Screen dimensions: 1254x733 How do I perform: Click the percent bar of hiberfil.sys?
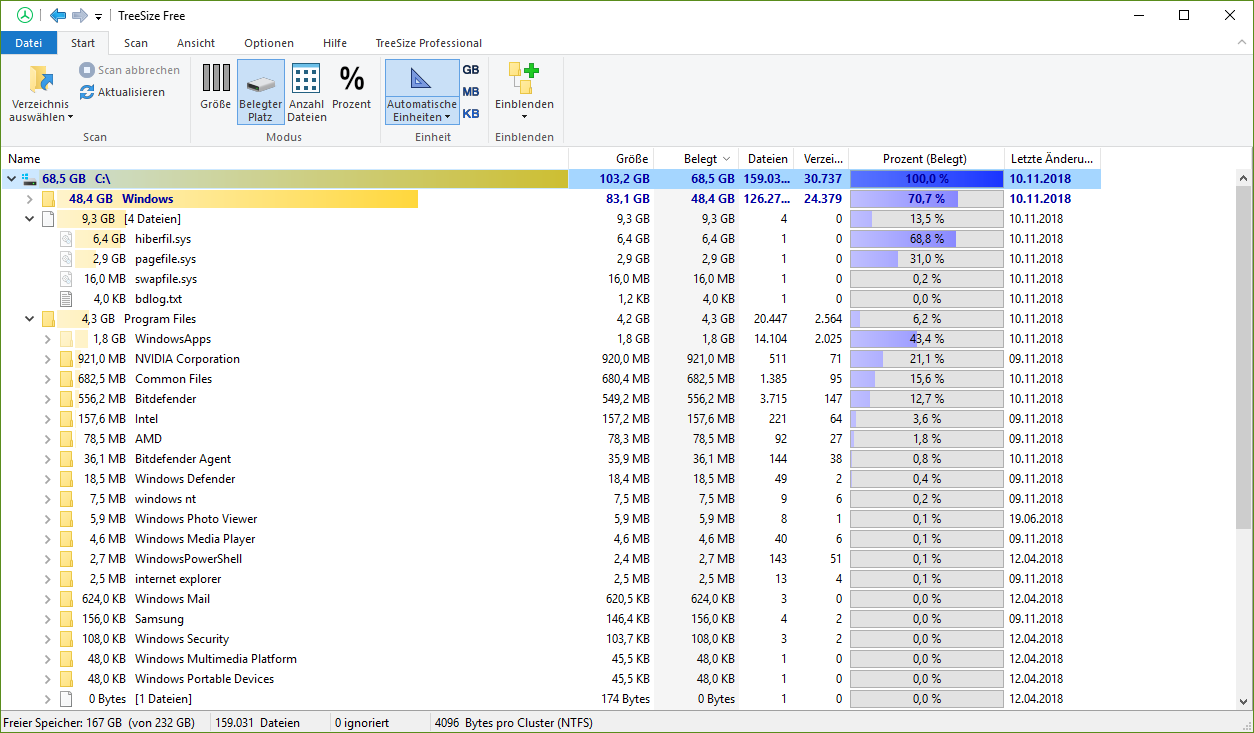coord(926,239)
